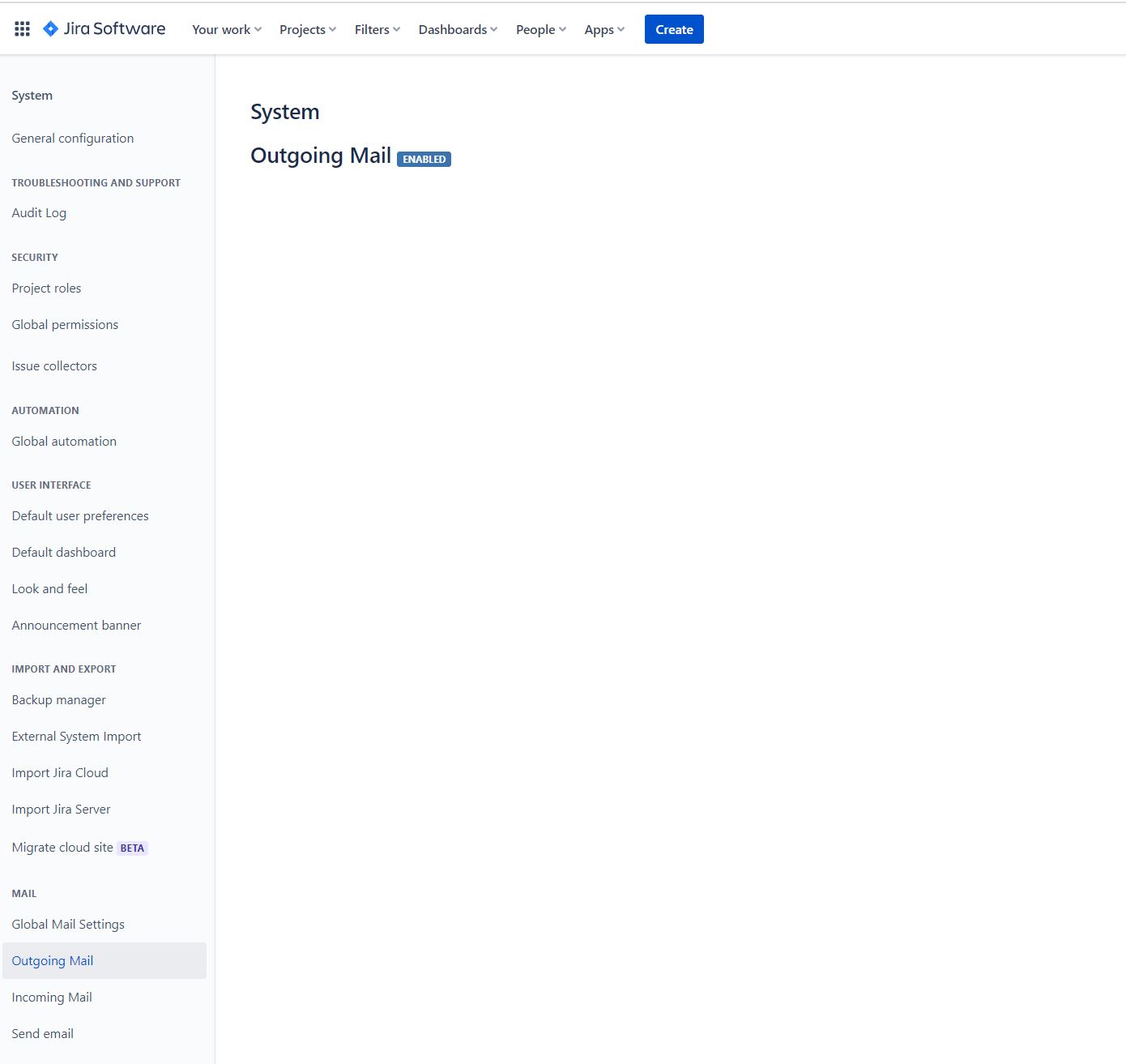Open Incoming Mail settings
The image size is (1126, 1064).
51,997
